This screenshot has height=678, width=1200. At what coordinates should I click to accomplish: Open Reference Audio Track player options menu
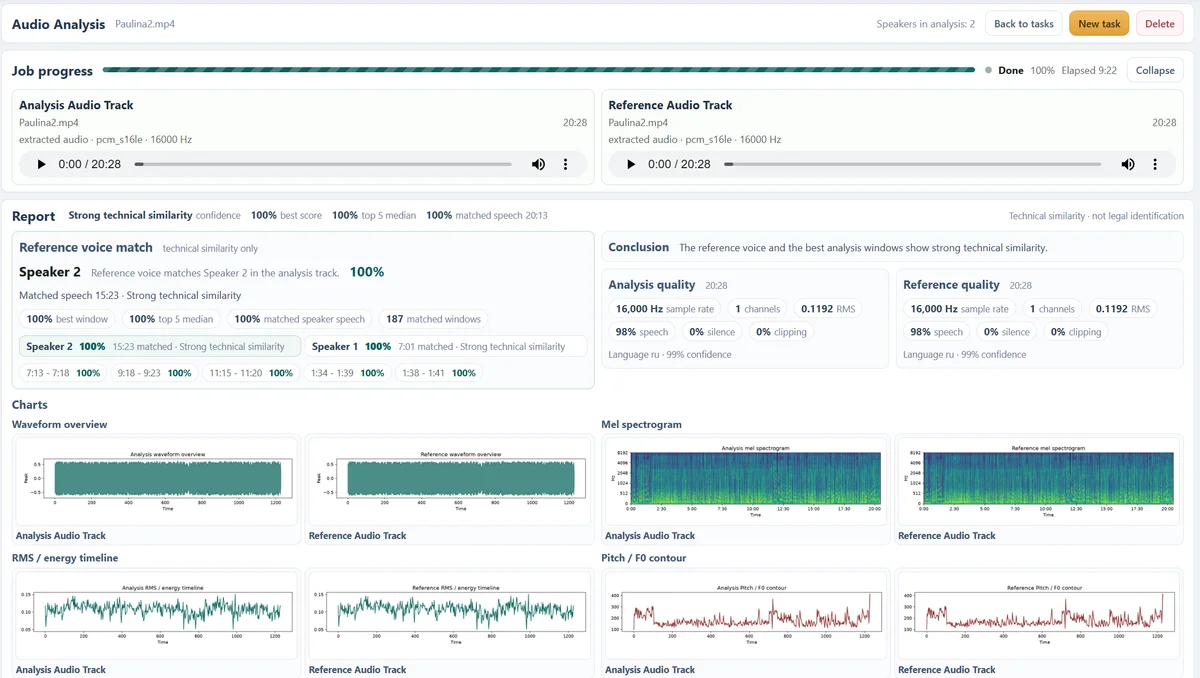(x=1154, y=164)
